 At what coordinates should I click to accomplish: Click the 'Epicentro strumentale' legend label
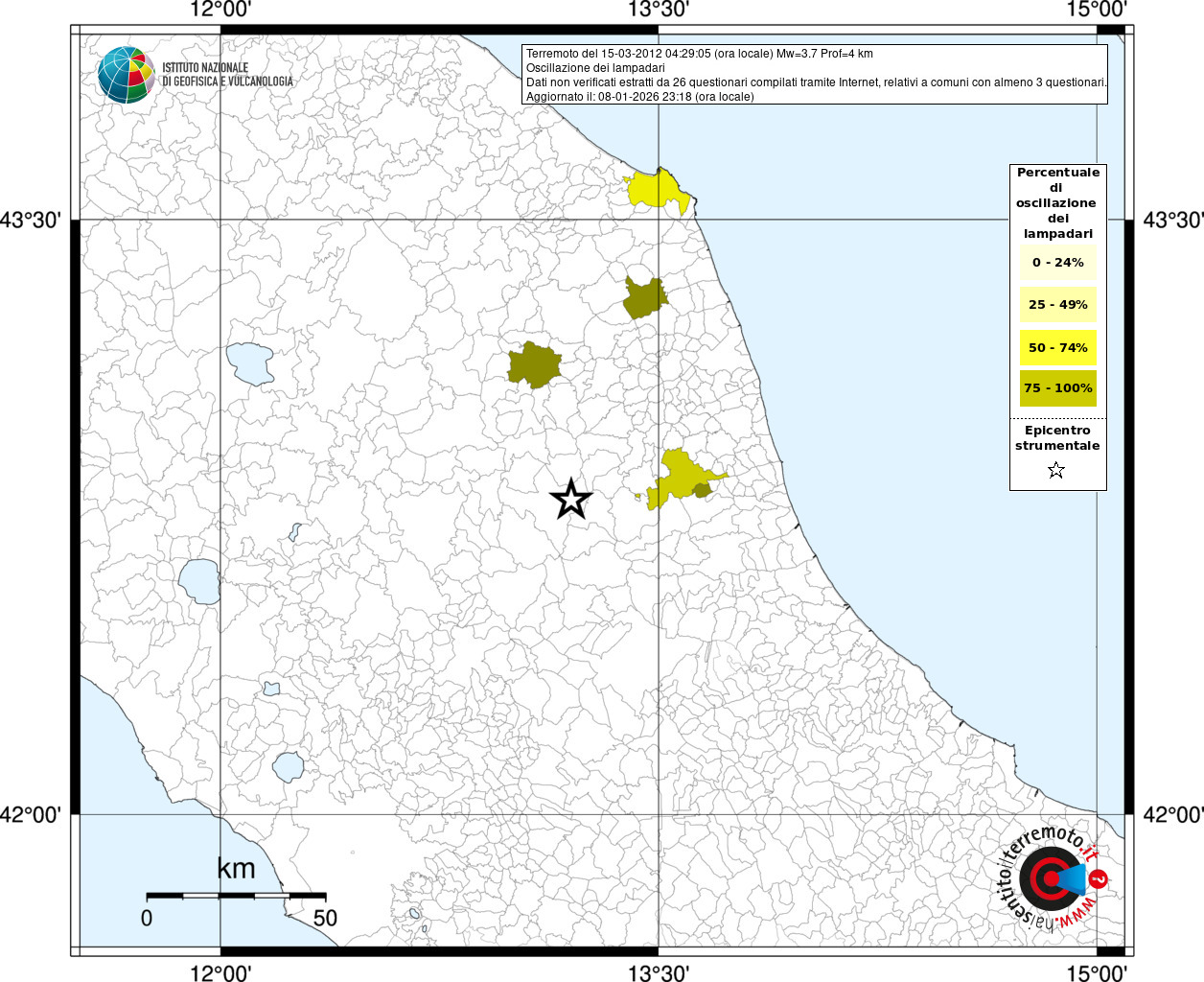coord(1057,438)
